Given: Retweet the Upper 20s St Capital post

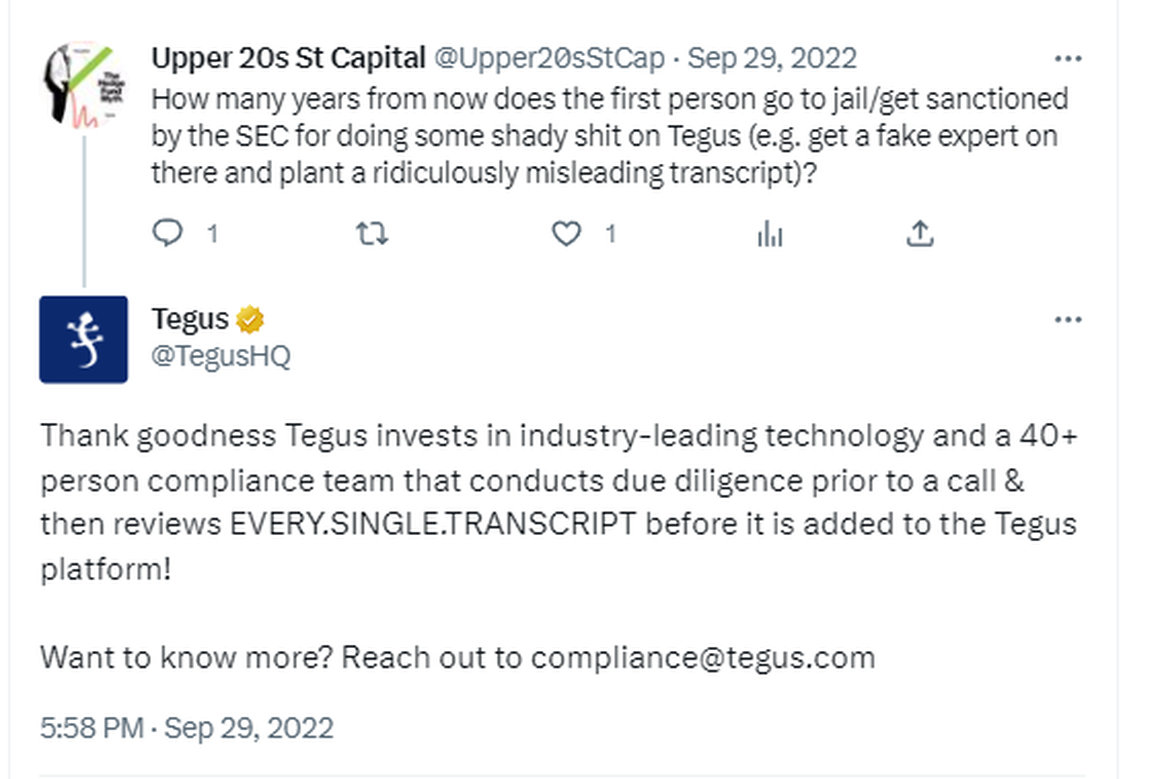Looking at the screenshot, I should pyautogui.click(x=372, y=234).
